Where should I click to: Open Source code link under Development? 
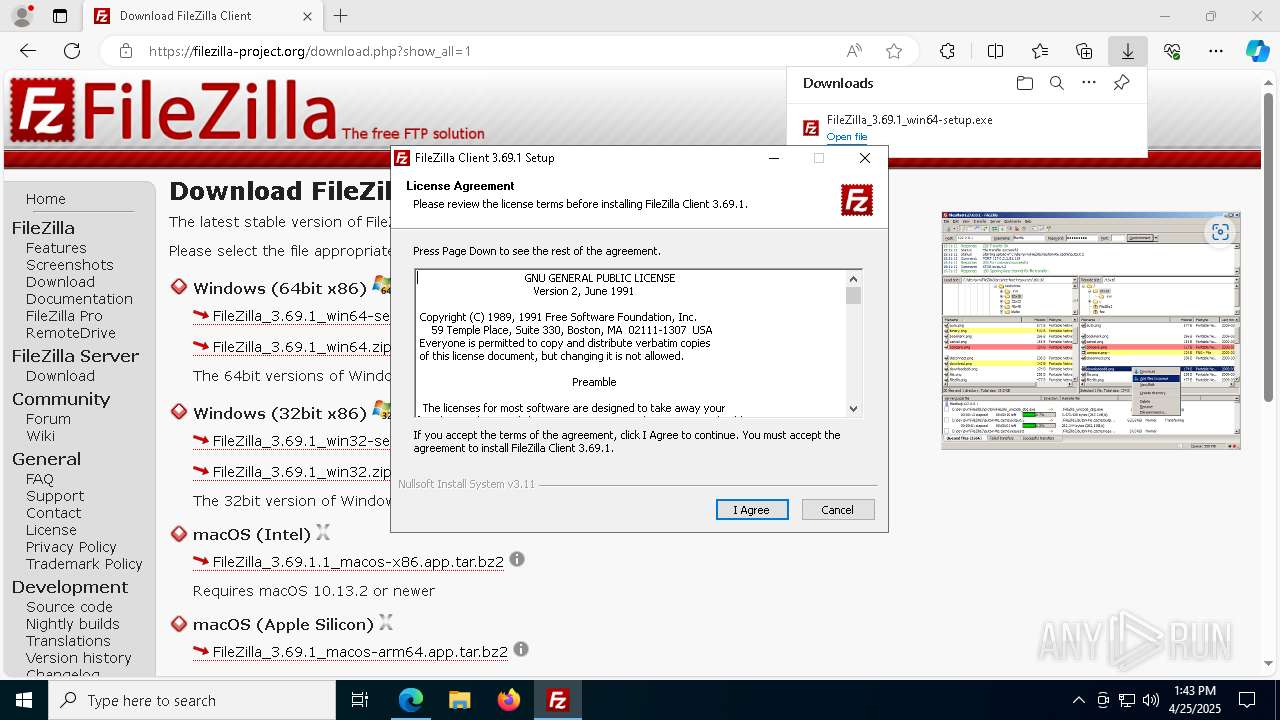point(69,607)
